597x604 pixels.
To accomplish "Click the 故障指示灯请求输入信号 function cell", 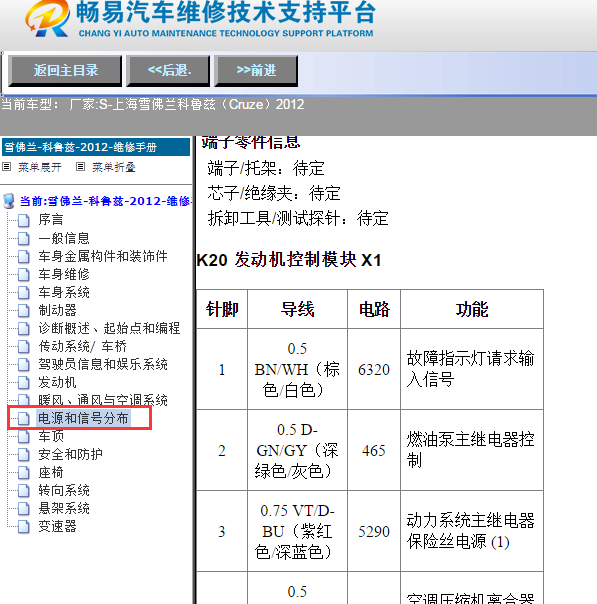I will 472,369.
